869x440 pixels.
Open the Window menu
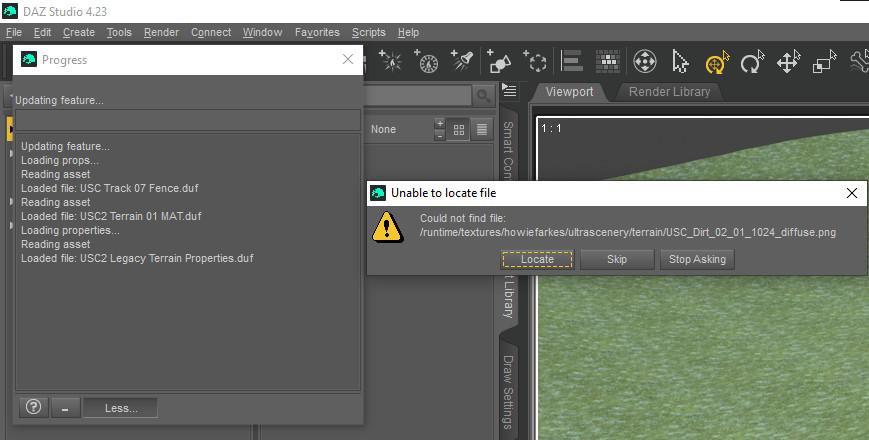(263, 32)
